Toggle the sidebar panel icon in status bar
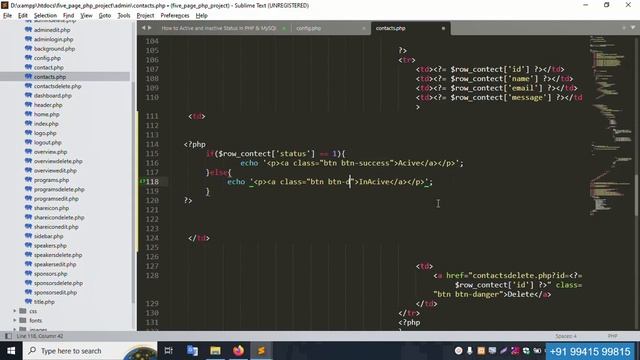Screen dimensions: 640x360 pyautogui.click(x=8, y=336)
